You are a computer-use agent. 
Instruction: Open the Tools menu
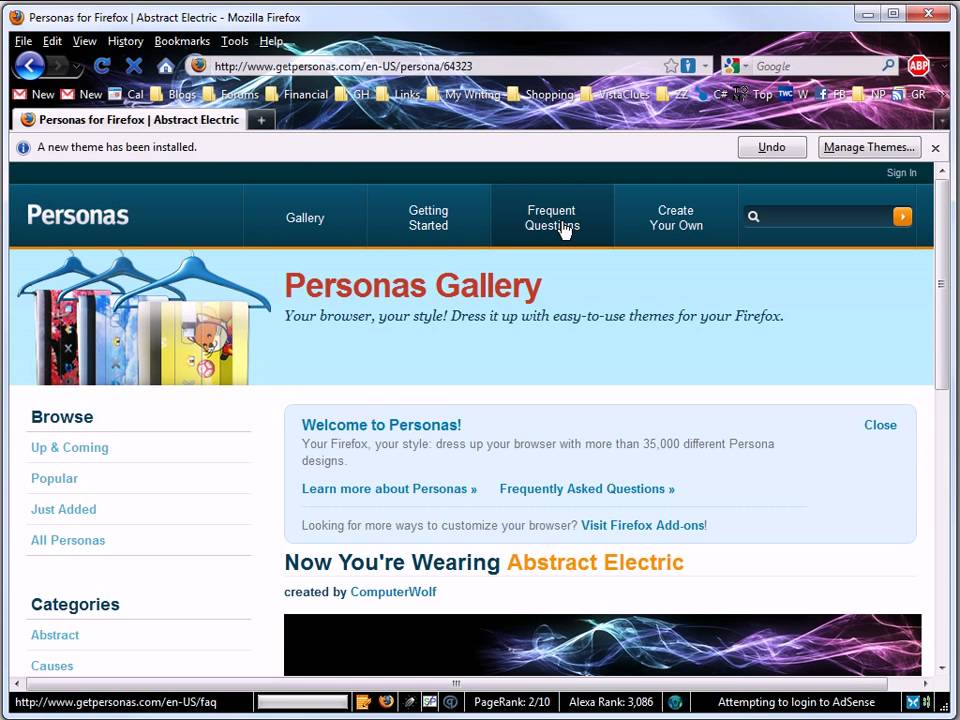pyautogui.click(x=234, y=41)
